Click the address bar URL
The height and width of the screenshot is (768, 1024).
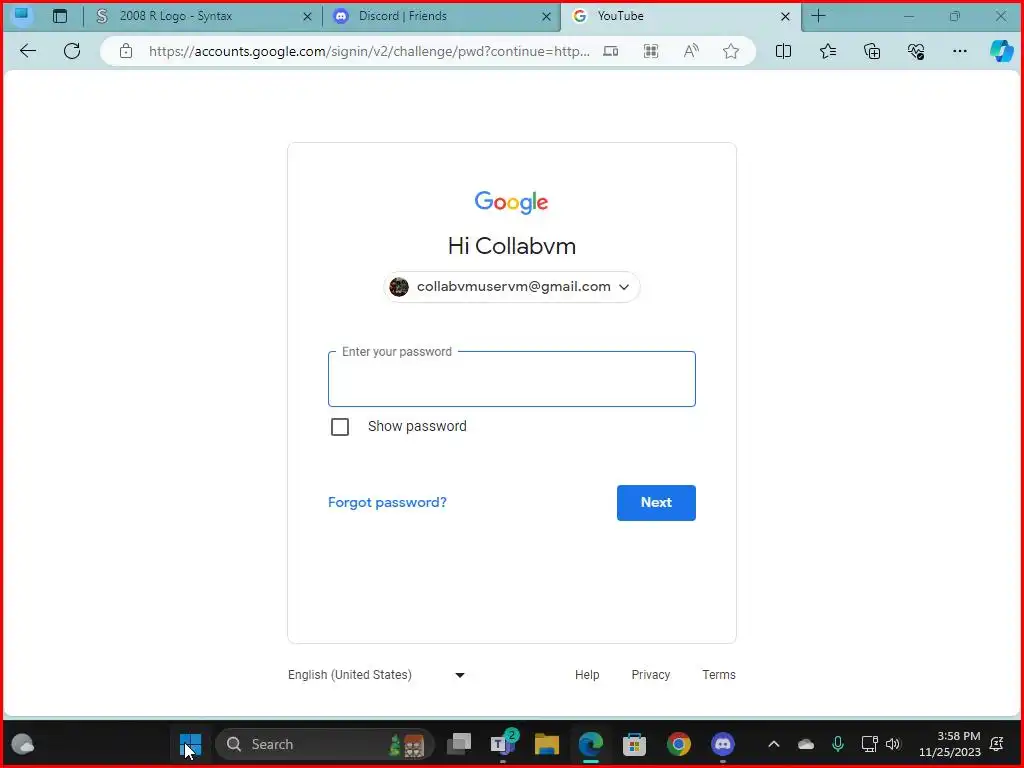click(369, 51)
